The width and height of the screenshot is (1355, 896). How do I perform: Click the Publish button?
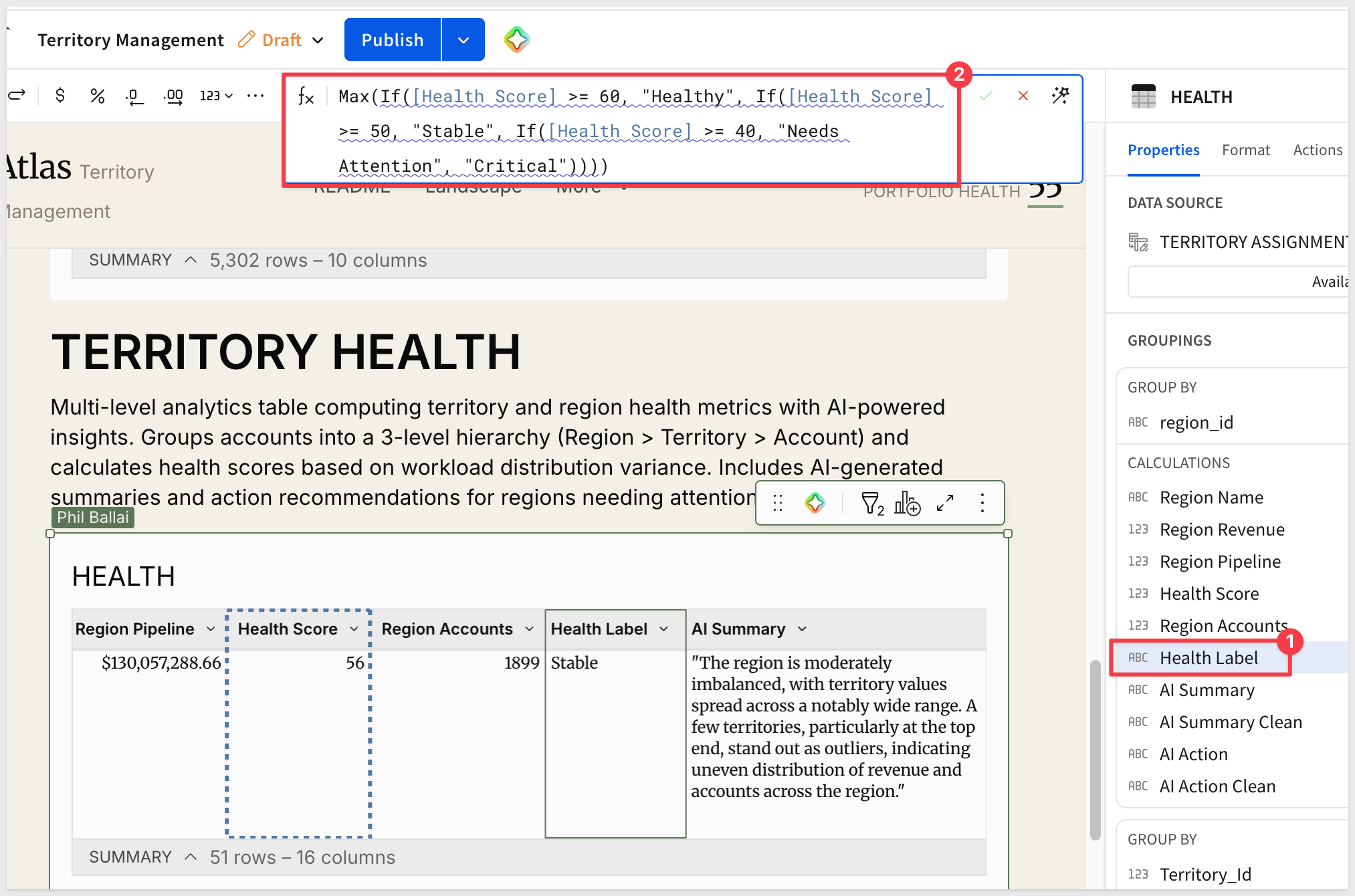[393, 39]
